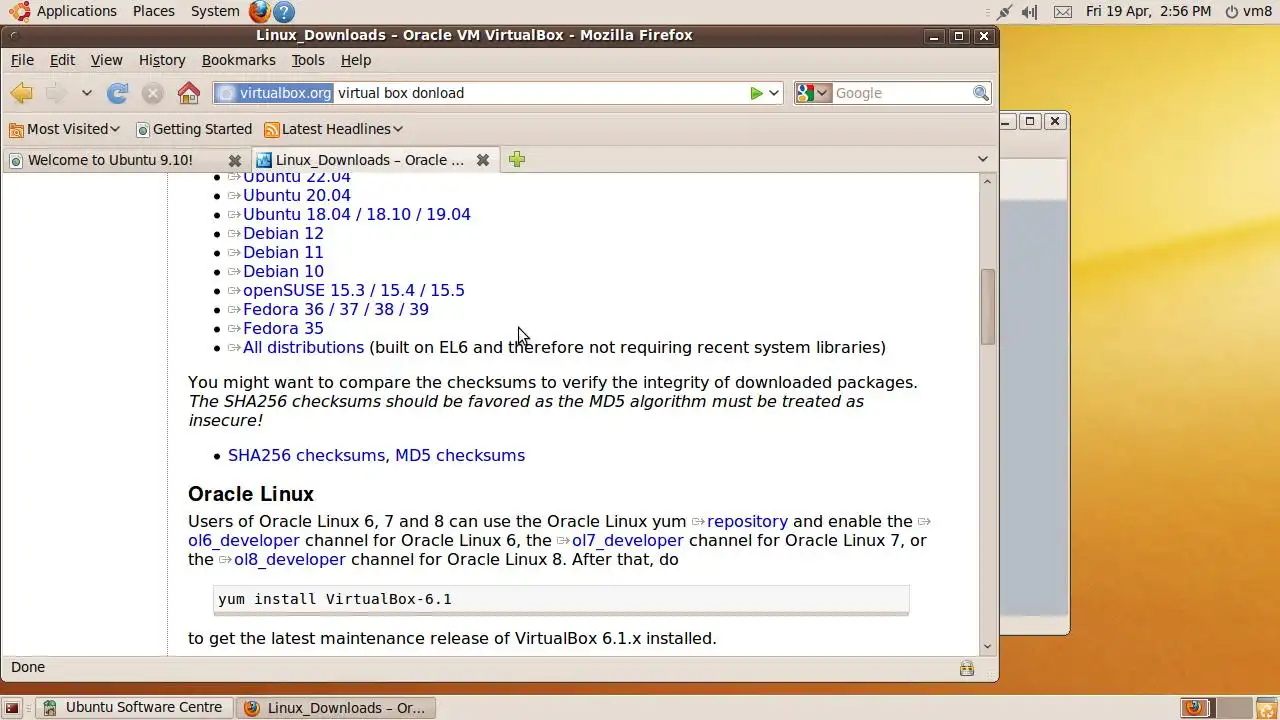Open the Tools menu
The image size is (1280, 720).
(308, 60)
